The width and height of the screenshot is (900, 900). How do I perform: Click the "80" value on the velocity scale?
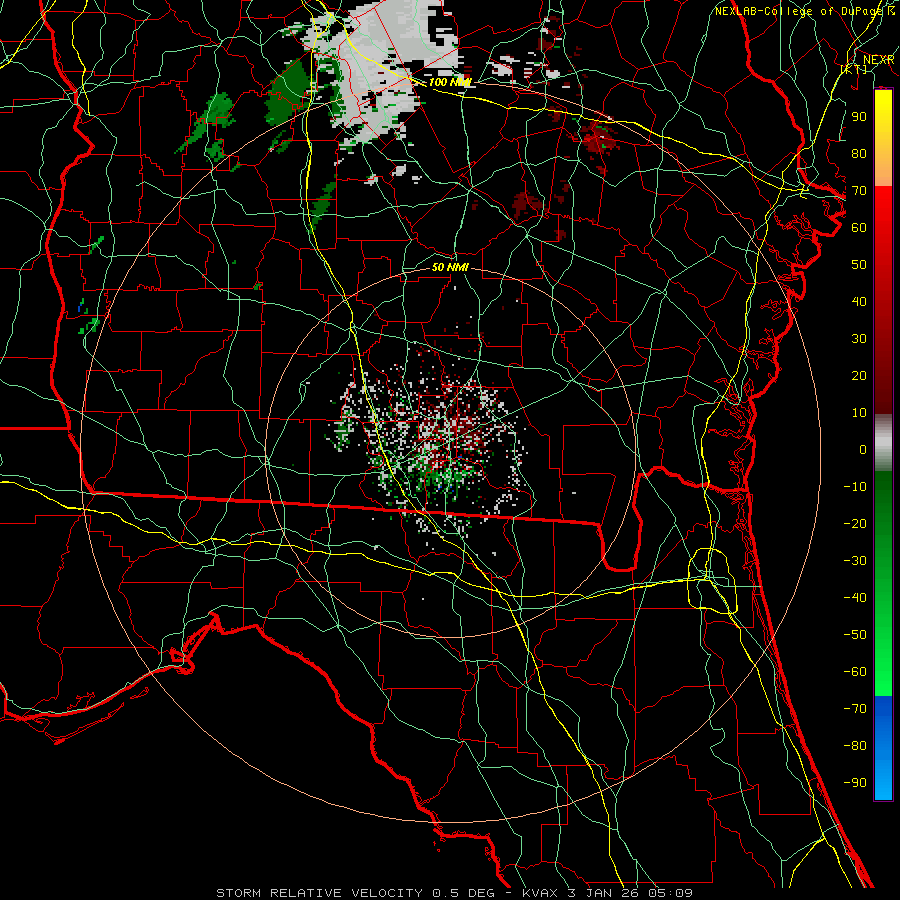[x=859, y=153]
